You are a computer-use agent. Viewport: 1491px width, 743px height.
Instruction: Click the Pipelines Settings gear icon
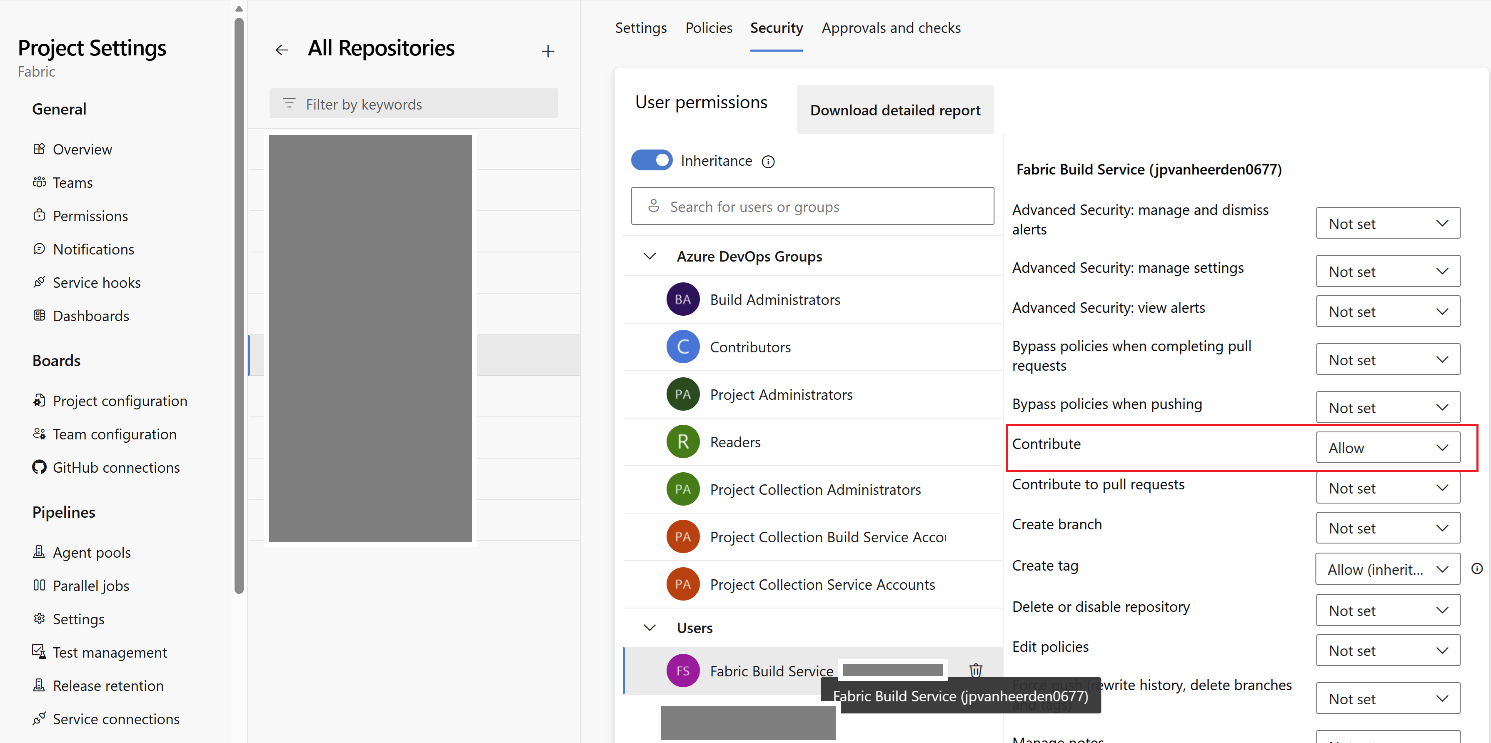point(39,619)
